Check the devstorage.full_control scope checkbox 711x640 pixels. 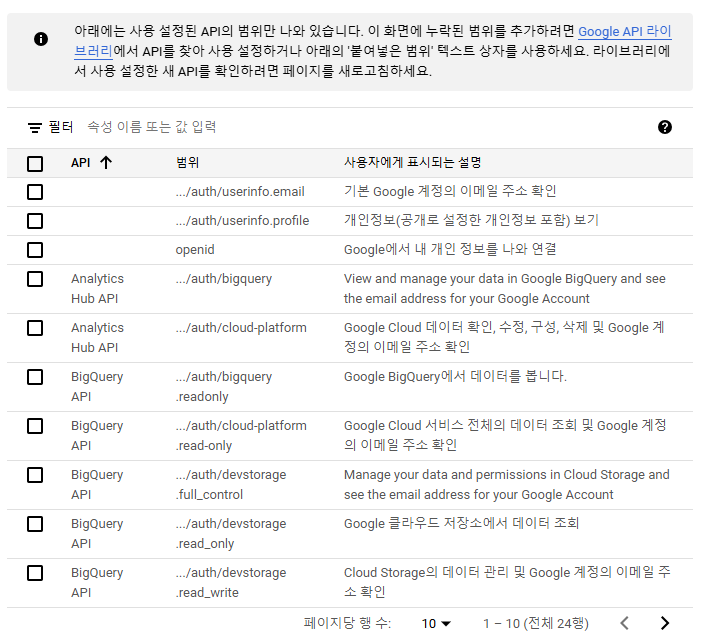pyautogui.click(x=35, y=475)
